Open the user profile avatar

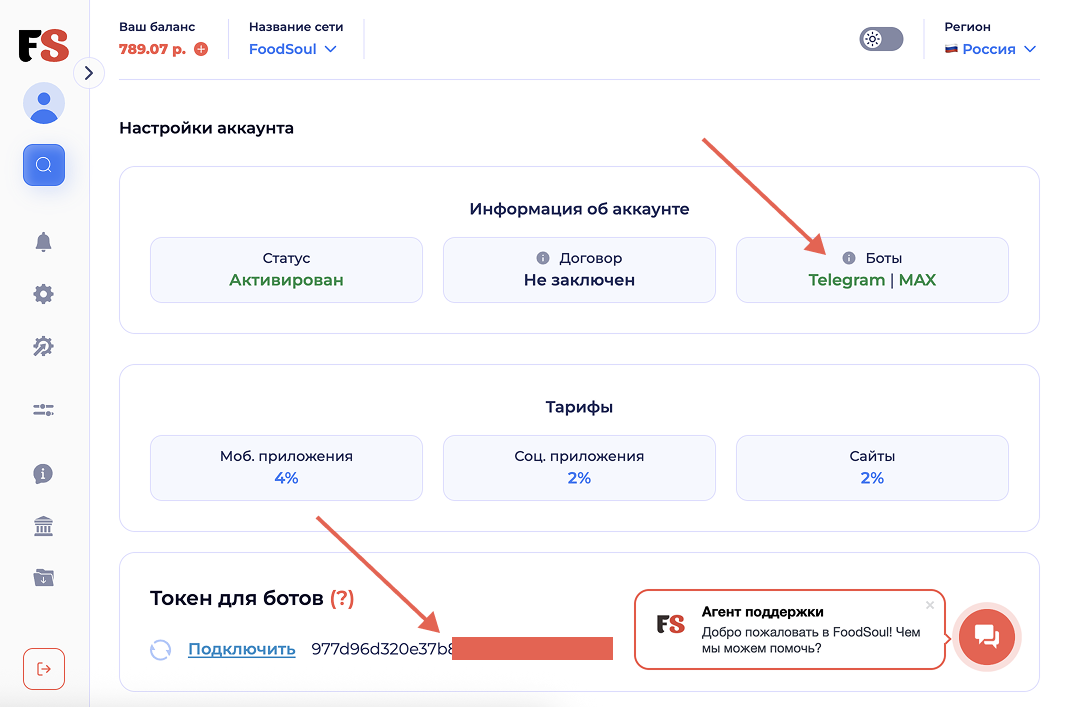click(44, 103)
